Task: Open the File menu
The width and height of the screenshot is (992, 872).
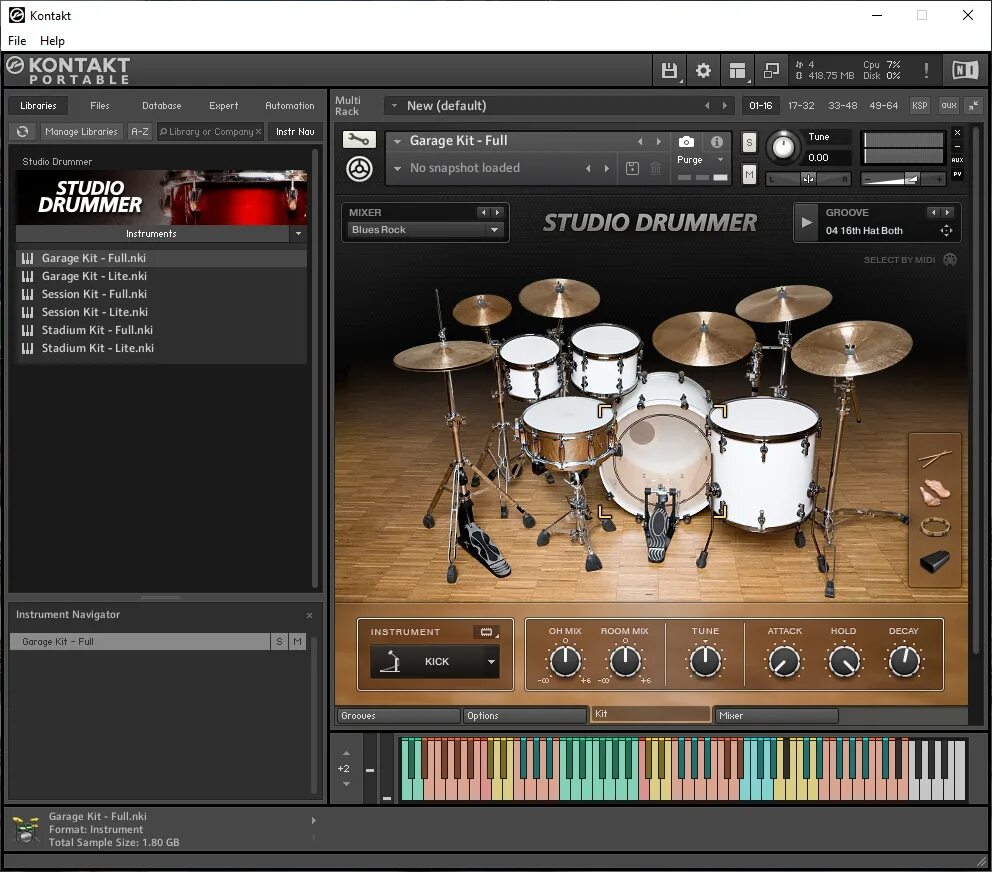Action: [x=17, y=40]
